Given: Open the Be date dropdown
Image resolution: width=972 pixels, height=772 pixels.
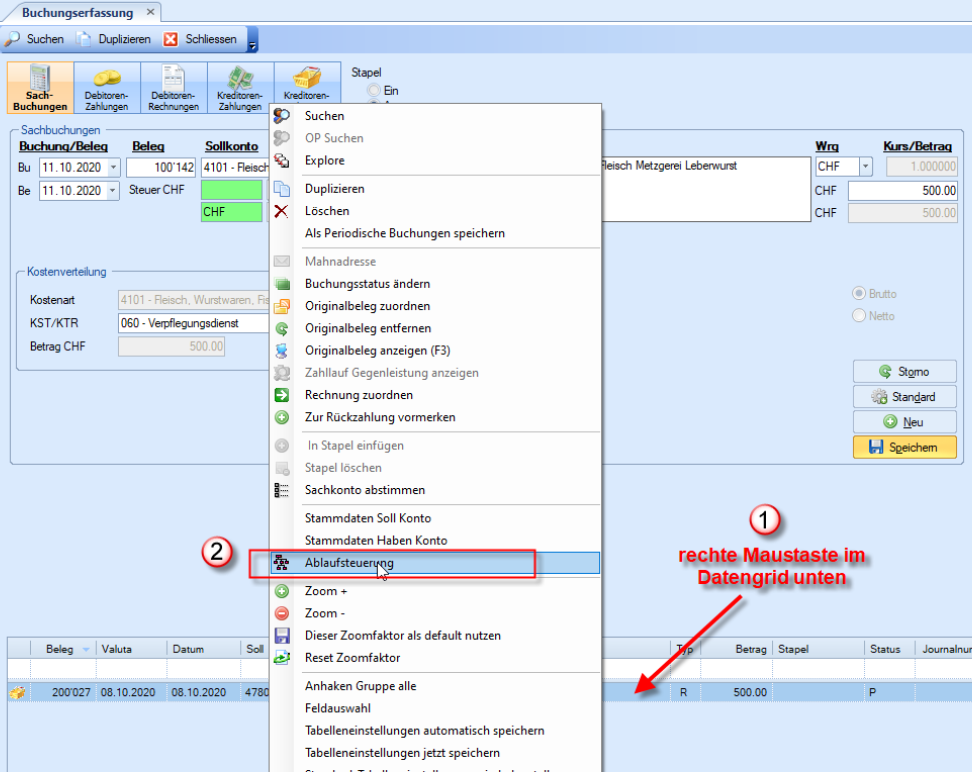Looking at the screenshot, I should tap(112, 190).
